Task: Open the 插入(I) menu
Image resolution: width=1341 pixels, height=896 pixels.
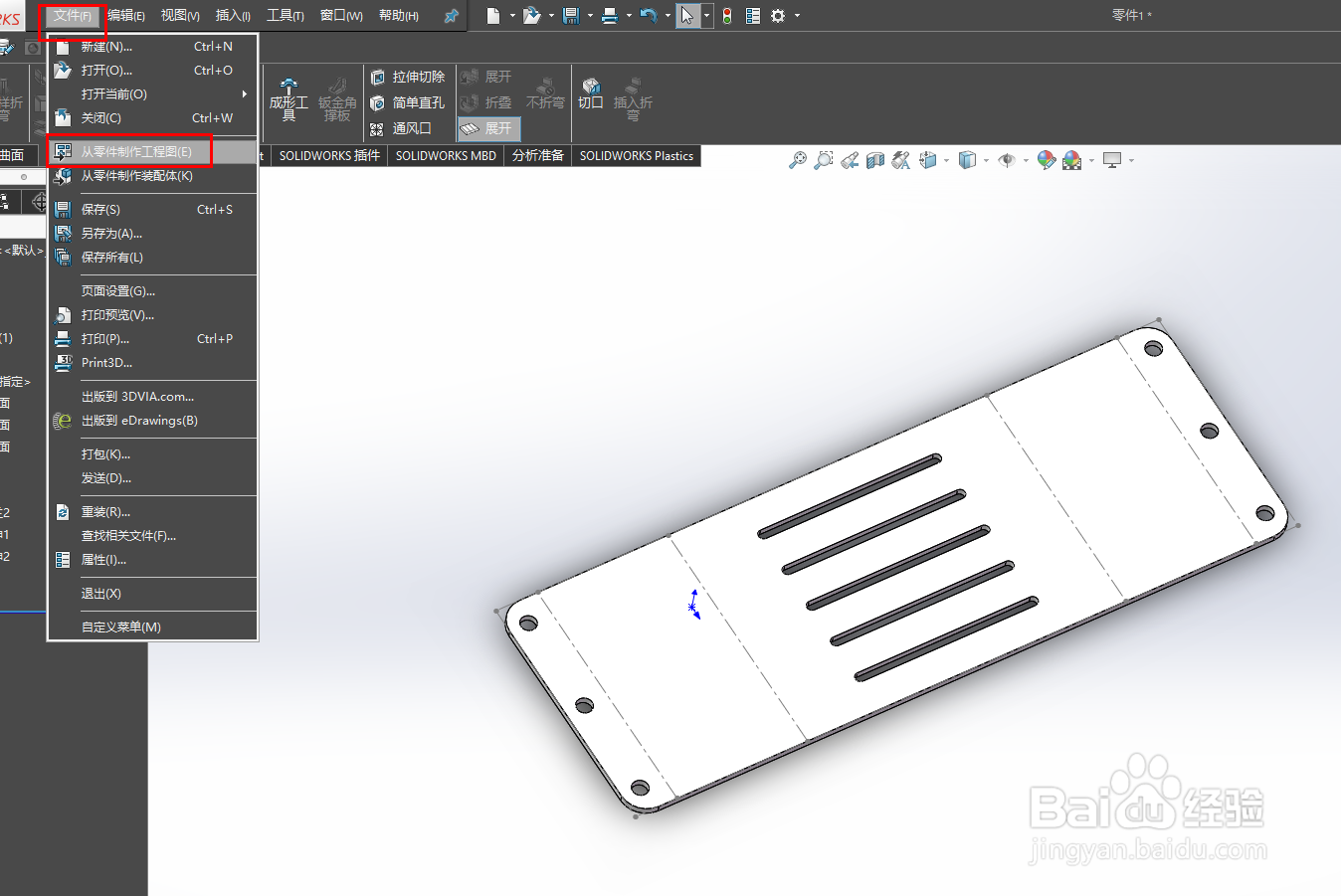Action: pos(233,15)
